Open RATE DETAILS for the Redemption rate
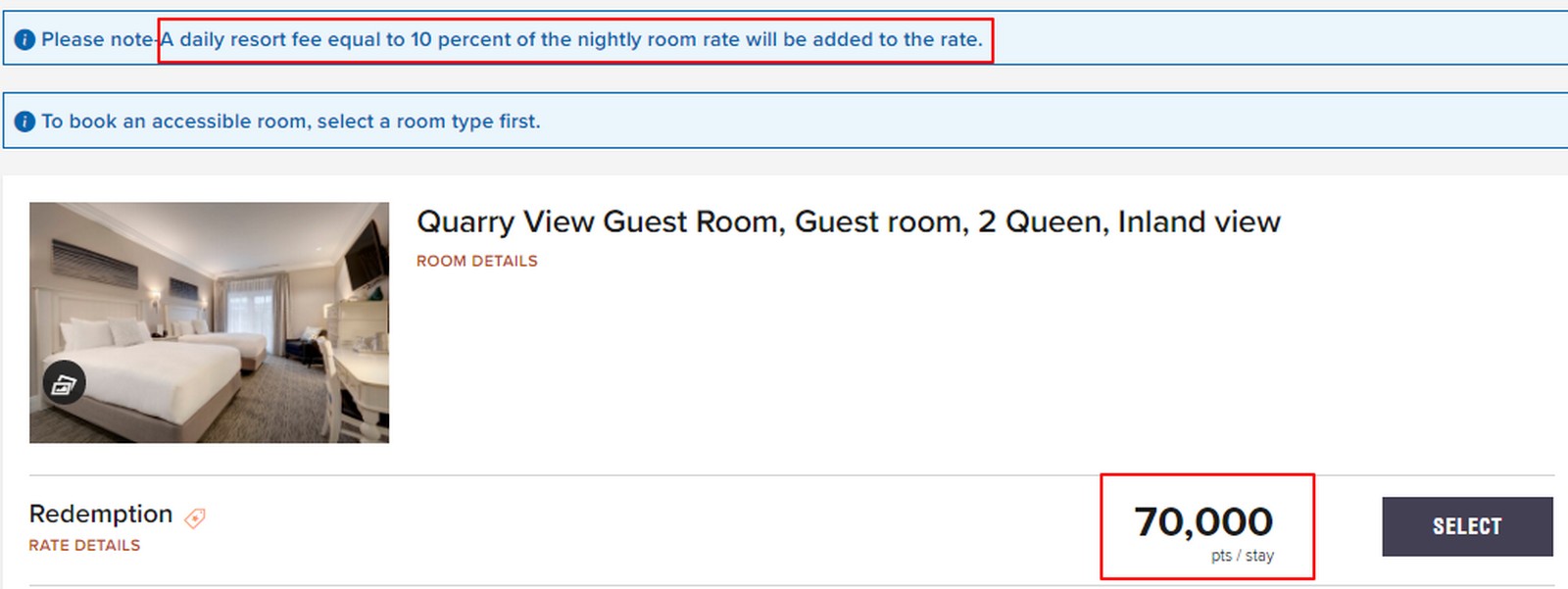The height and width of the screenshot is (589, 1568). 84,545
